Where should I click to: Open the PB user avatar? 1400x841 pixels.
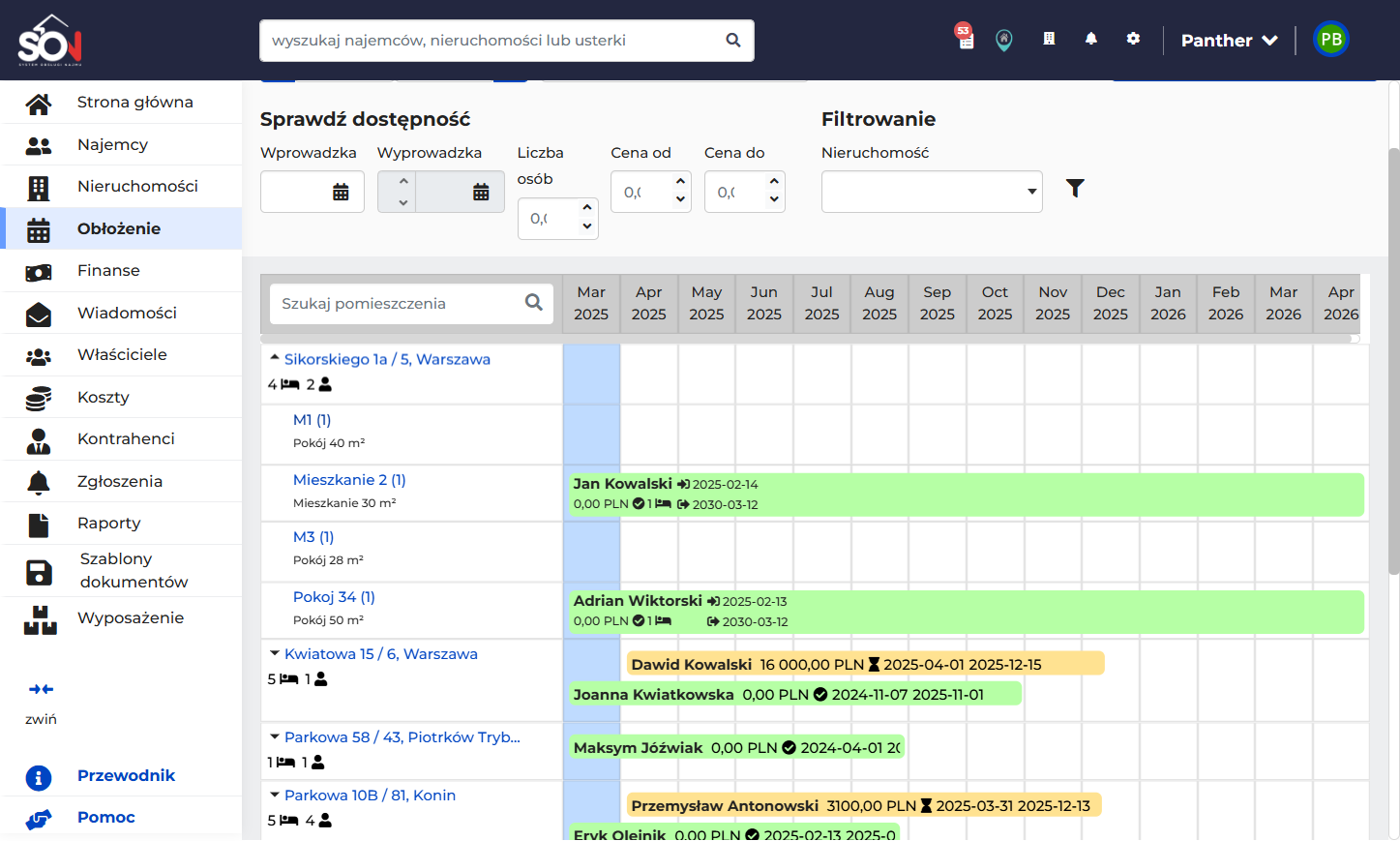[x=1331, y=40]
